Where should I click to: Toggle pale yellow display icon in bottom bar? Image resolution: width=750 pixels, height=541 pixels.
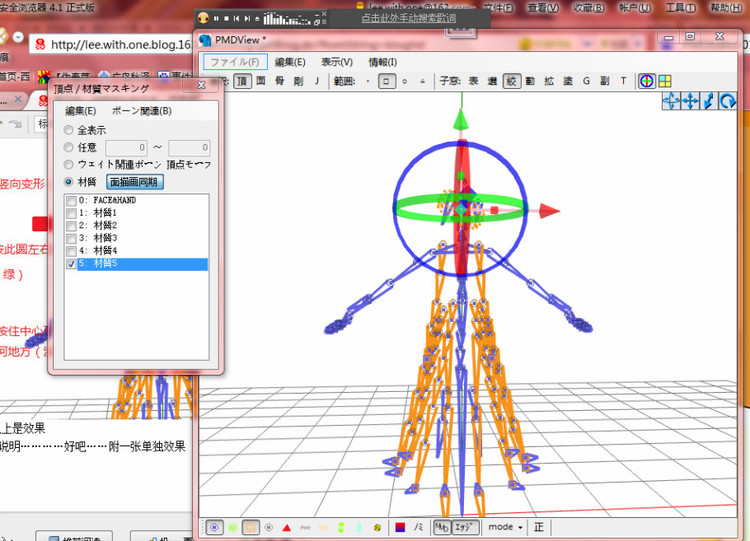coord(323,527)
